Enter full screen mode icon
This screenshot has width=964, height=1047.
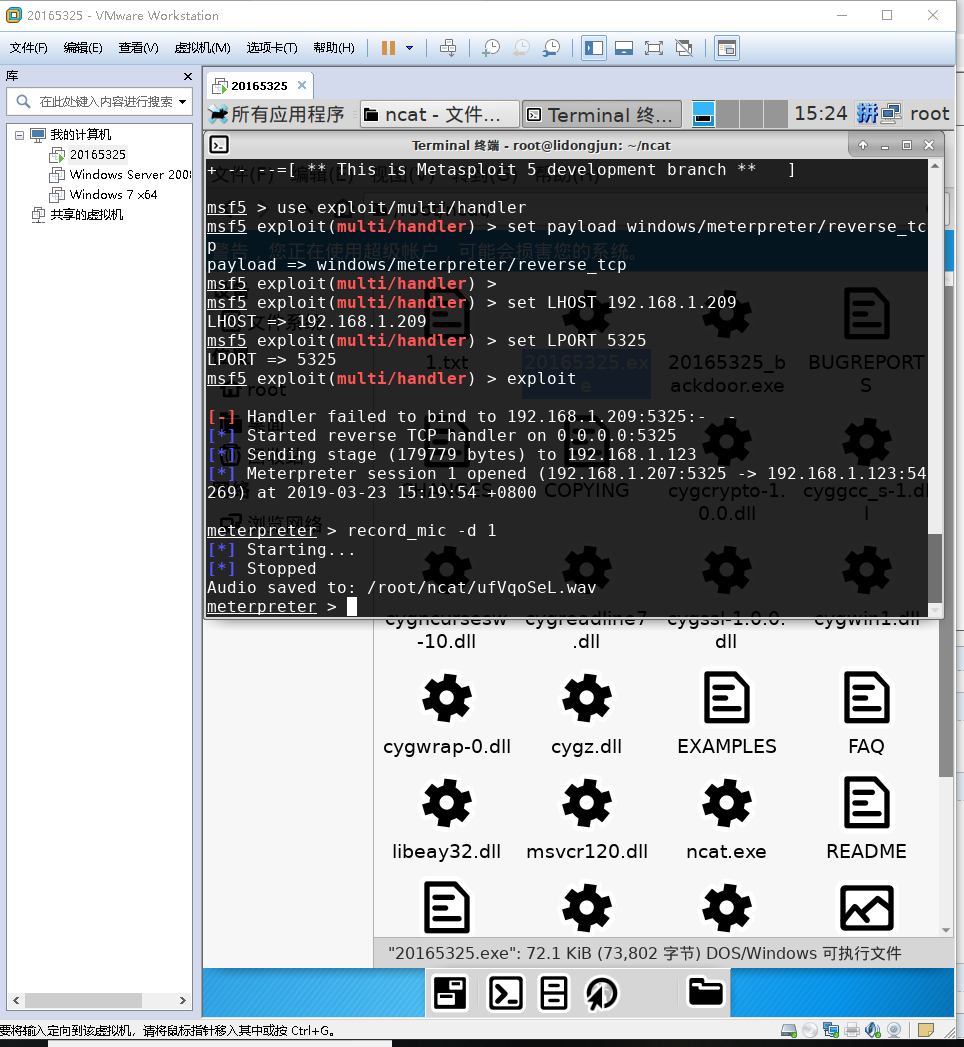click(x=654, y=48)
